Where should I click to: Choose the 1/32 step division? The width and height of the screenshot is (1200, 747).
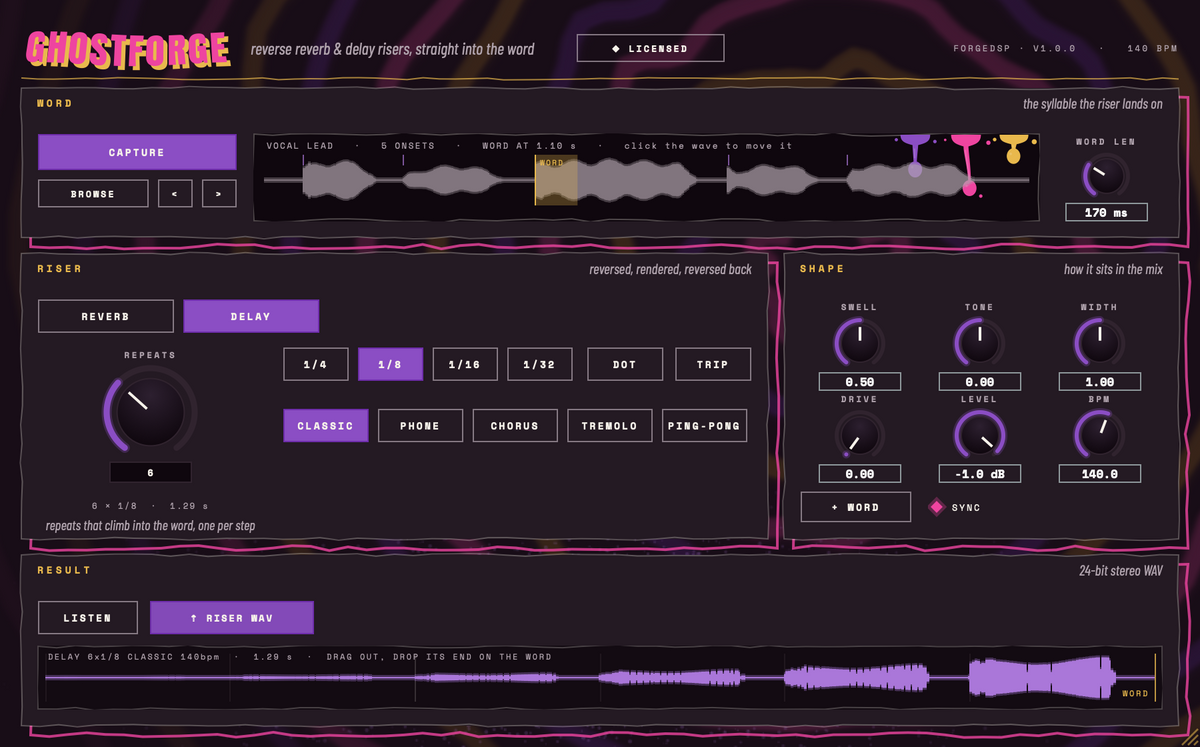539,364
